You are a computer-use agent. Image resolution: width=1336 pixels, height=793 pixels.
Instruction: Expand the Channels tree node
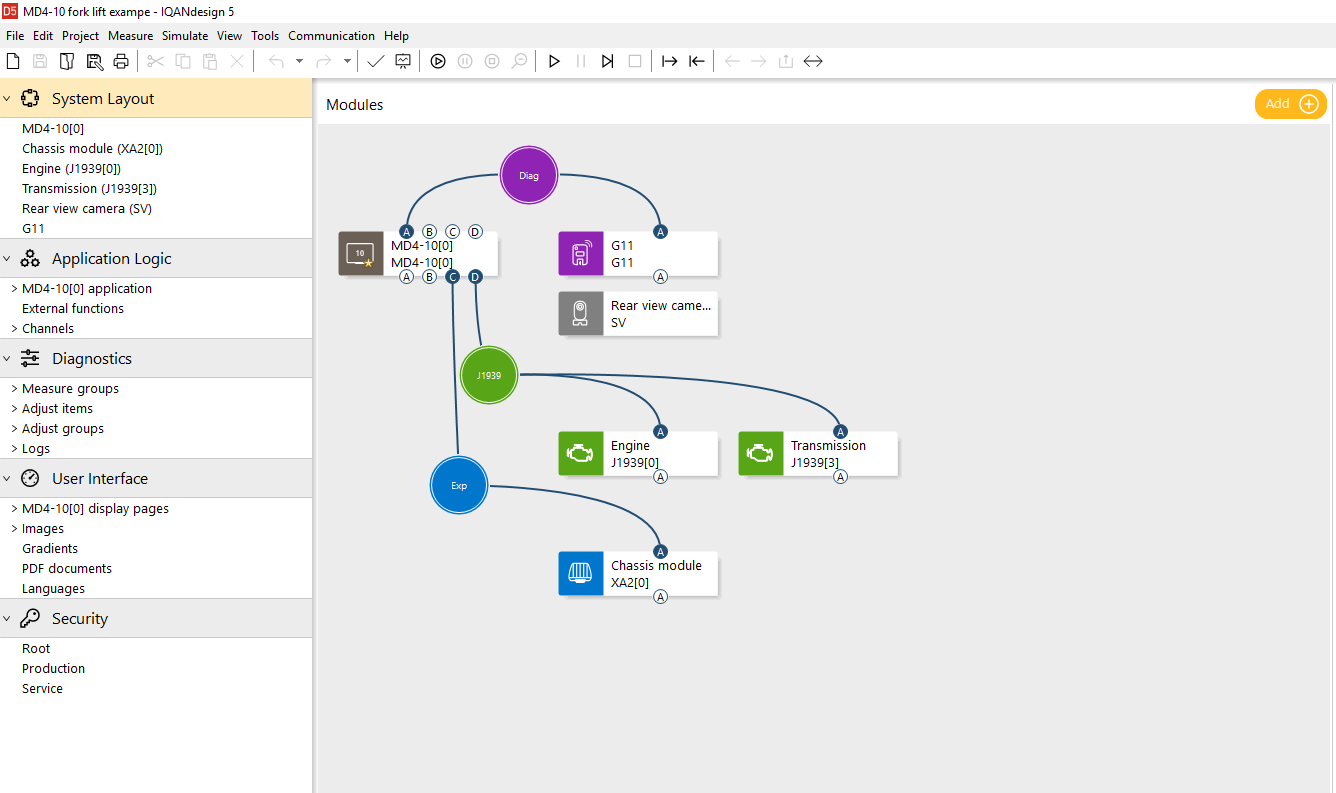(14, 328)
